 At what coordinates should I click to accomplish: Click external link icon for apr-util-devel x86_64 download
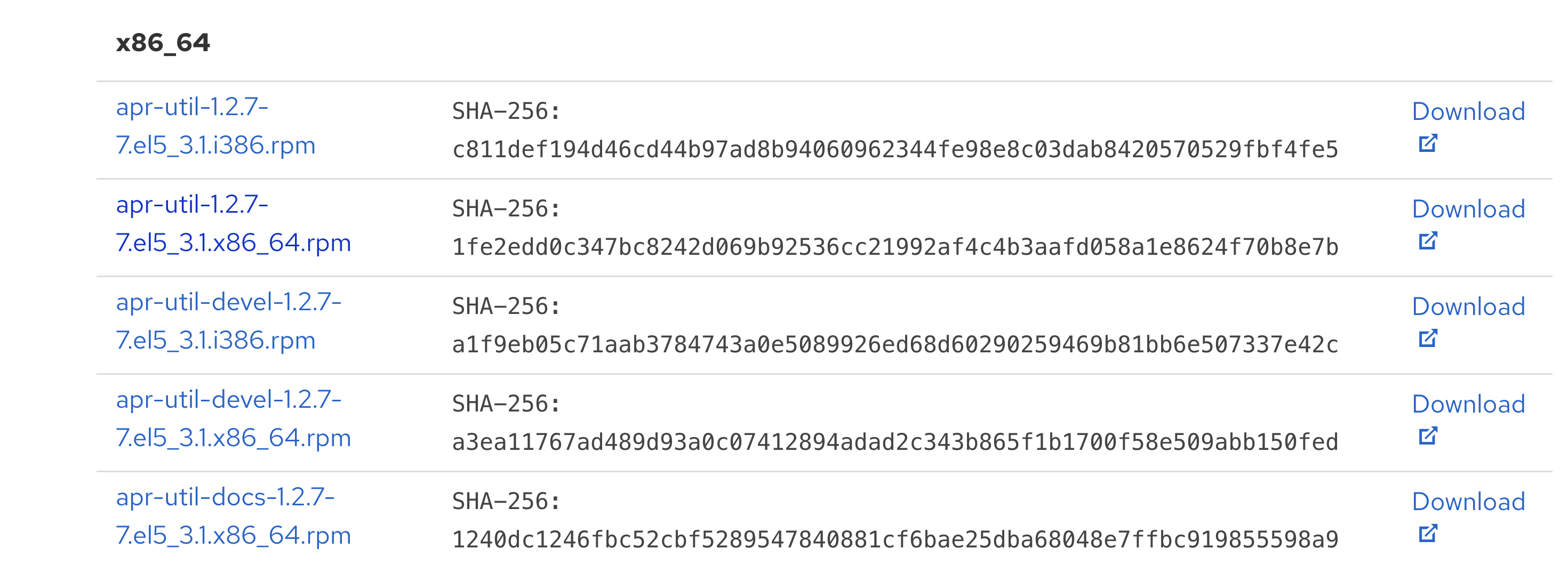pyautogui.click(x=1427, y=436)
